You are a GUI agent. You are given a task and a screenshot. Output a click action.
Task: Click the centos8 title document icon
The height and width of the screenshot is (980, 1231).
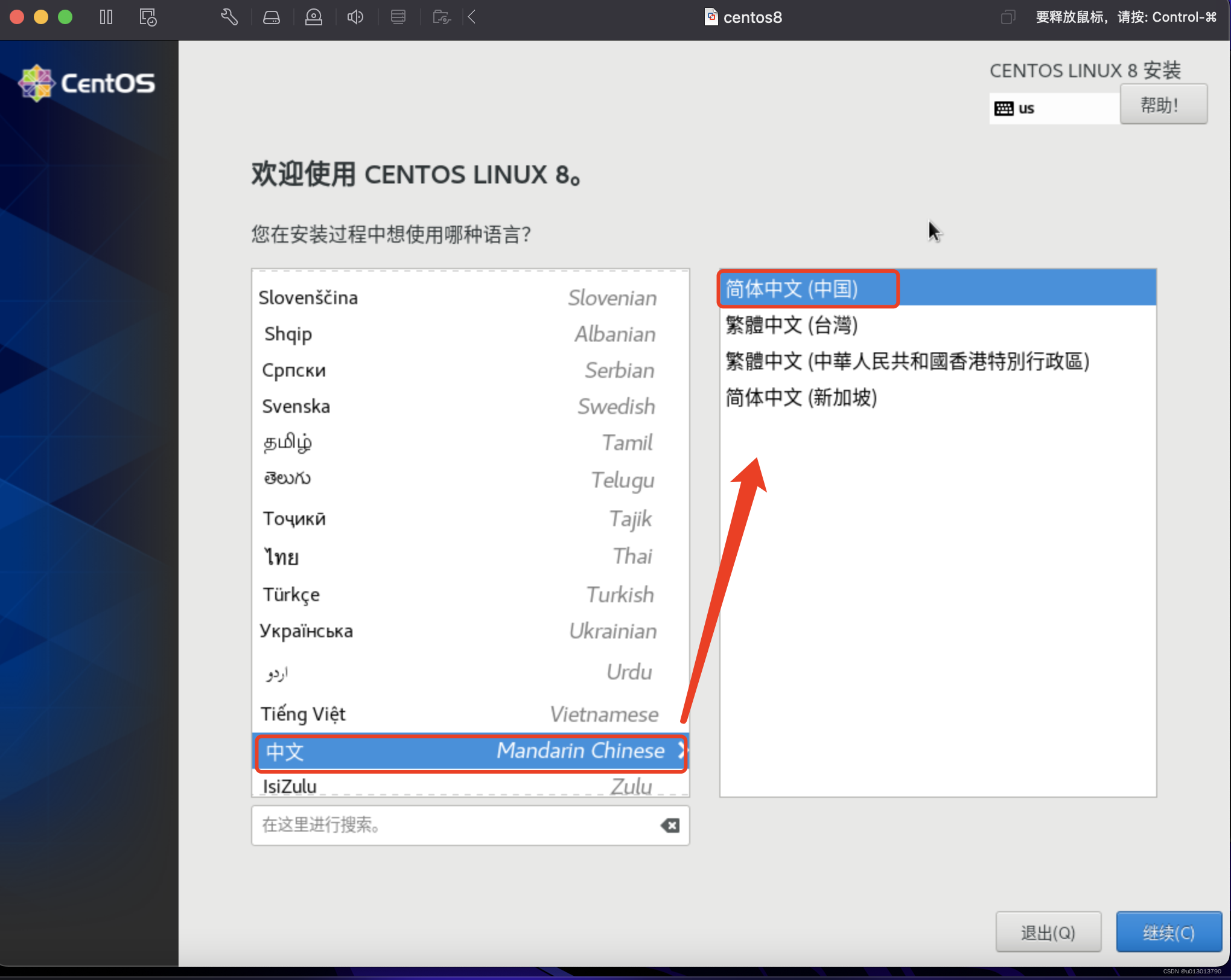[x=711, y=17]
